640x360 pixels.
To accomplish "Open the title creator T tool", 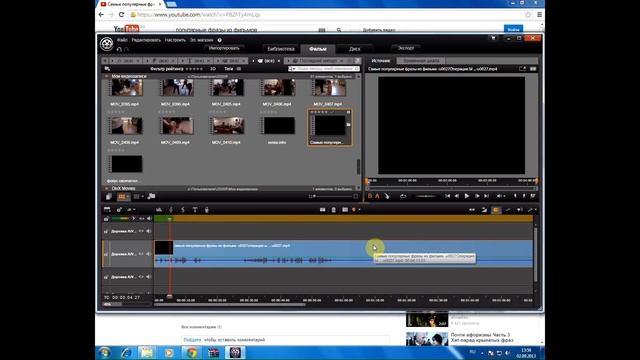I will [x=195, y=210].
